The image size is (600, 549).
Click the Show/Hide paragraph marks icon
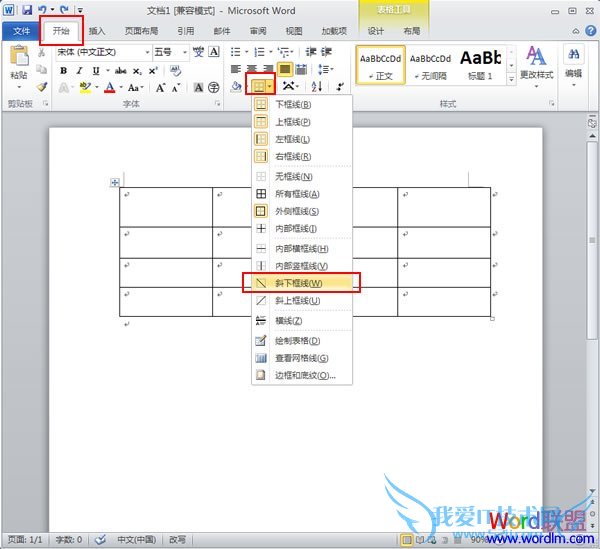coord(339,86)
